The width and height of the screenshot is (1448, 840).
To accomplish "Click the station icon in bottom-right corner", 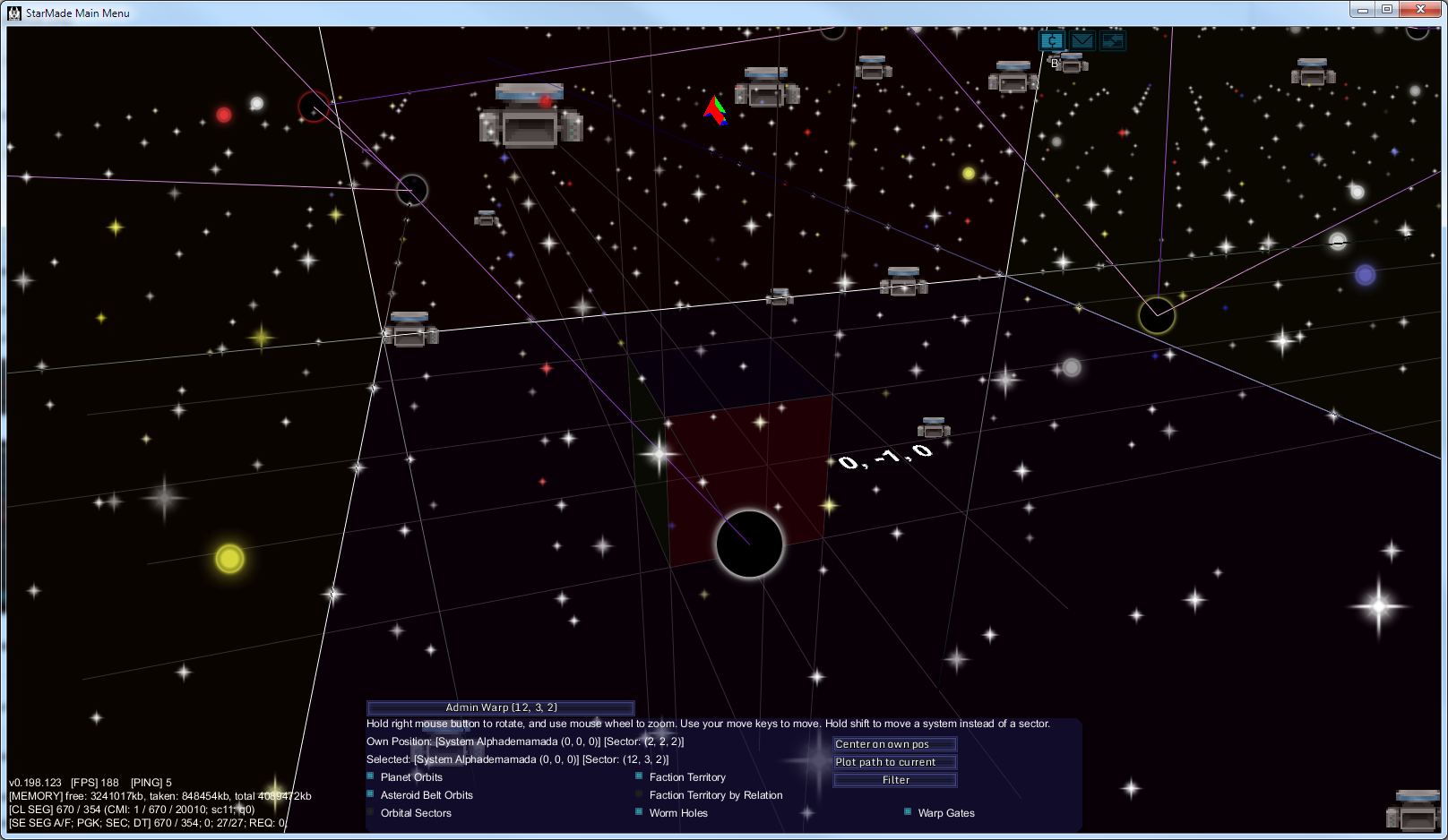I will click(x=1414, y=810).
